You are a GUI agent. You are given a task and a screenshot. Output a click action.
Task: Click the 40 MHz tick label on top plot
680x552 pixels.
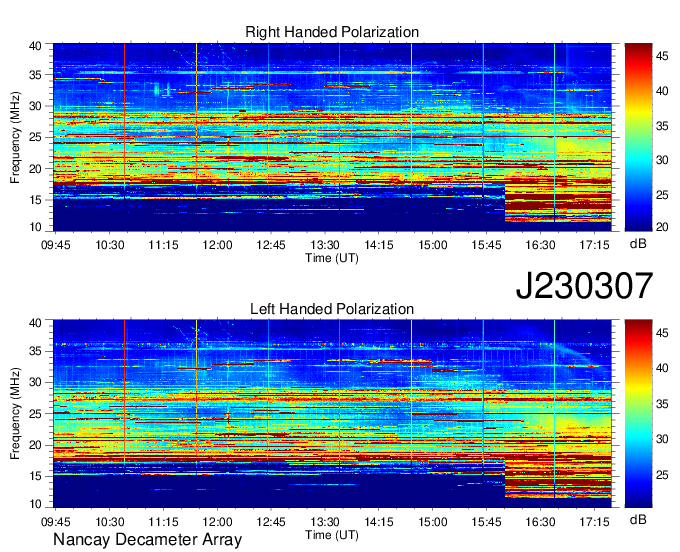point(35,46)
